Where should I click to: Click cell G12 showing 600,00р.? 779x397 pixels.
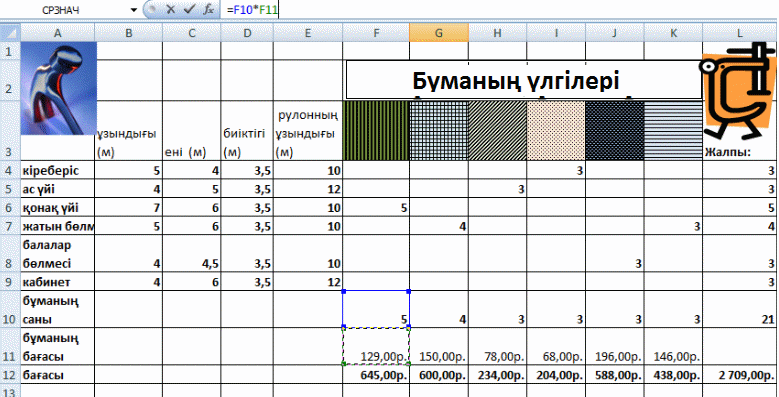coord(439,376)
